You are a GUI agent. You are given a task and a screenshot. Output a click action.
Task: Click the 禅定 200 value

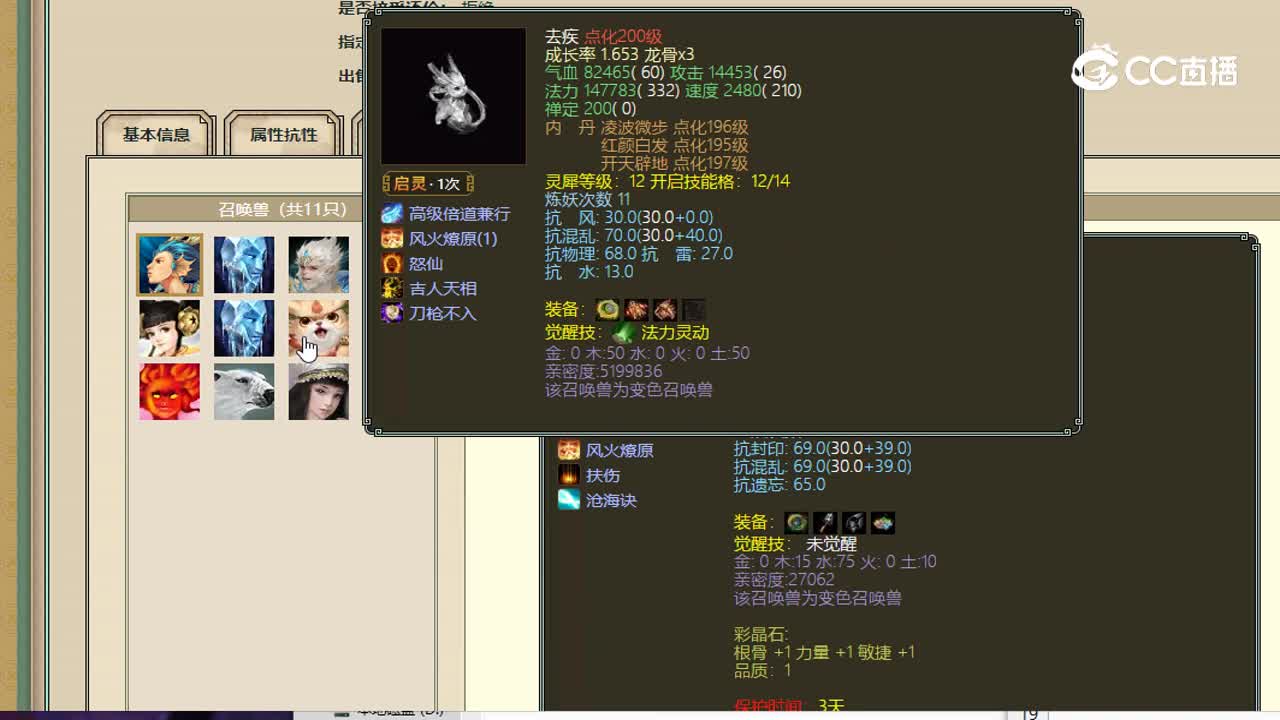(x=591, y=109)
